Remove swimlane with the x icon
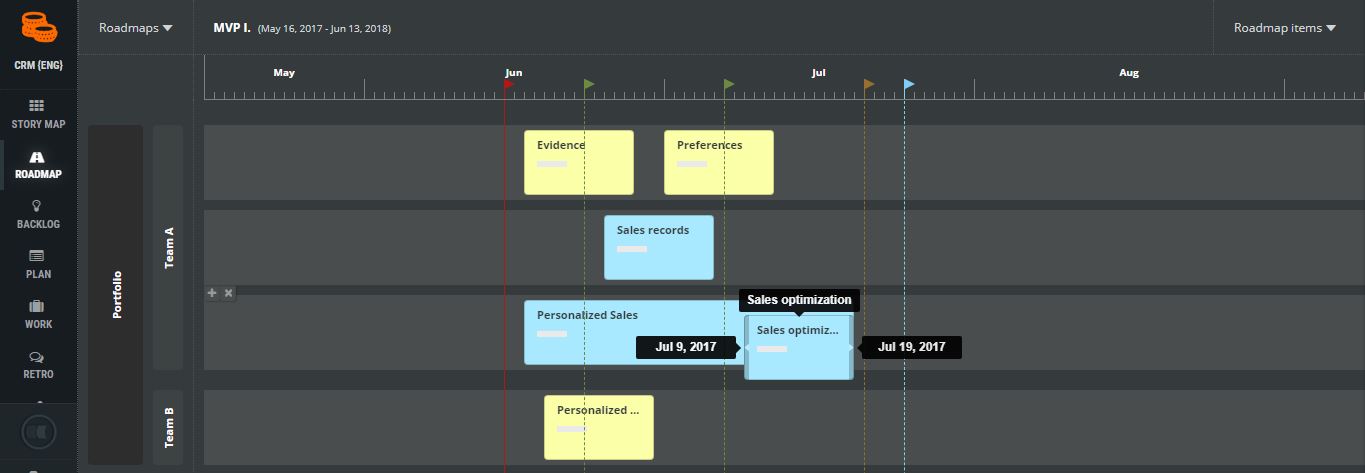1365x473 pixels. tap(228, 292)
